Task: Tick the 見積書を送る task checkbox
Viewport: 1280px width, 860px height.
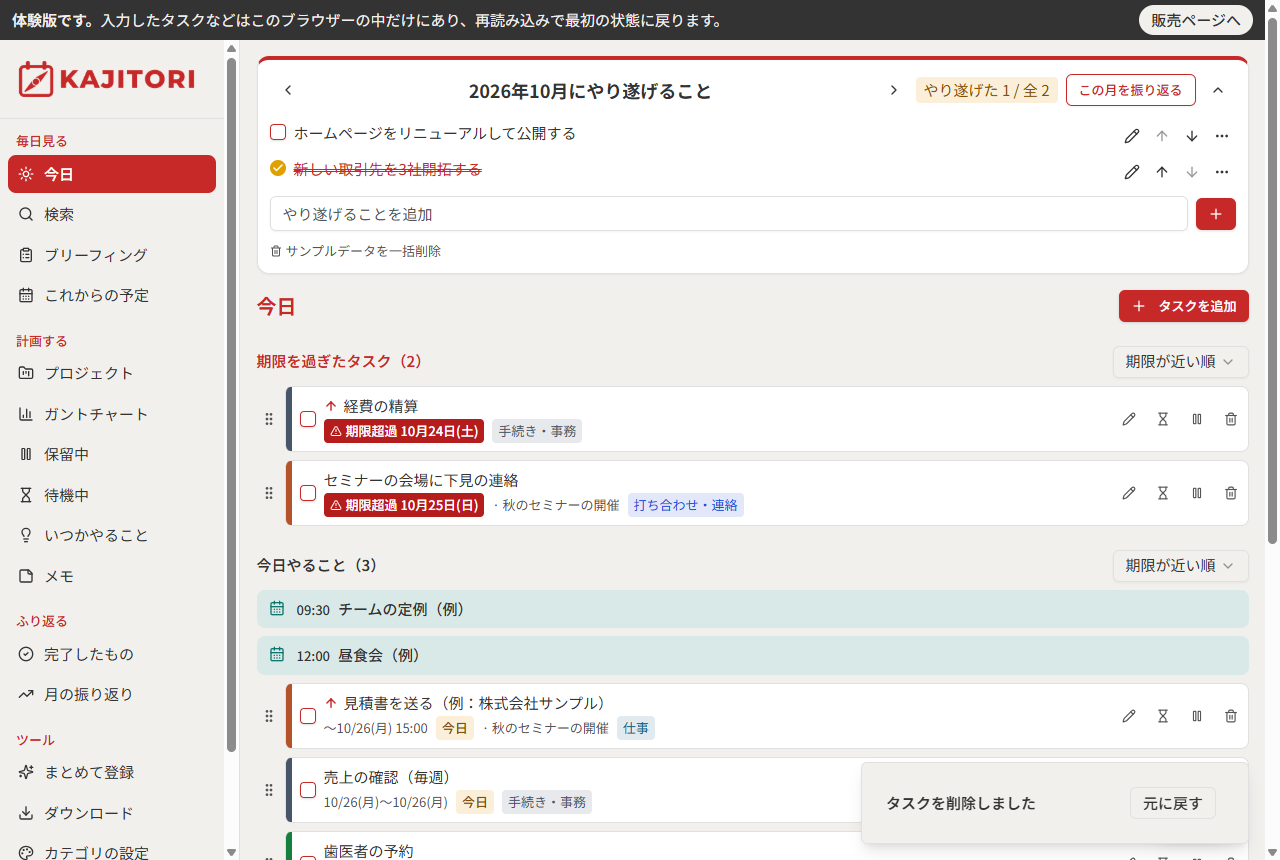Action: (x=308, y=716)
